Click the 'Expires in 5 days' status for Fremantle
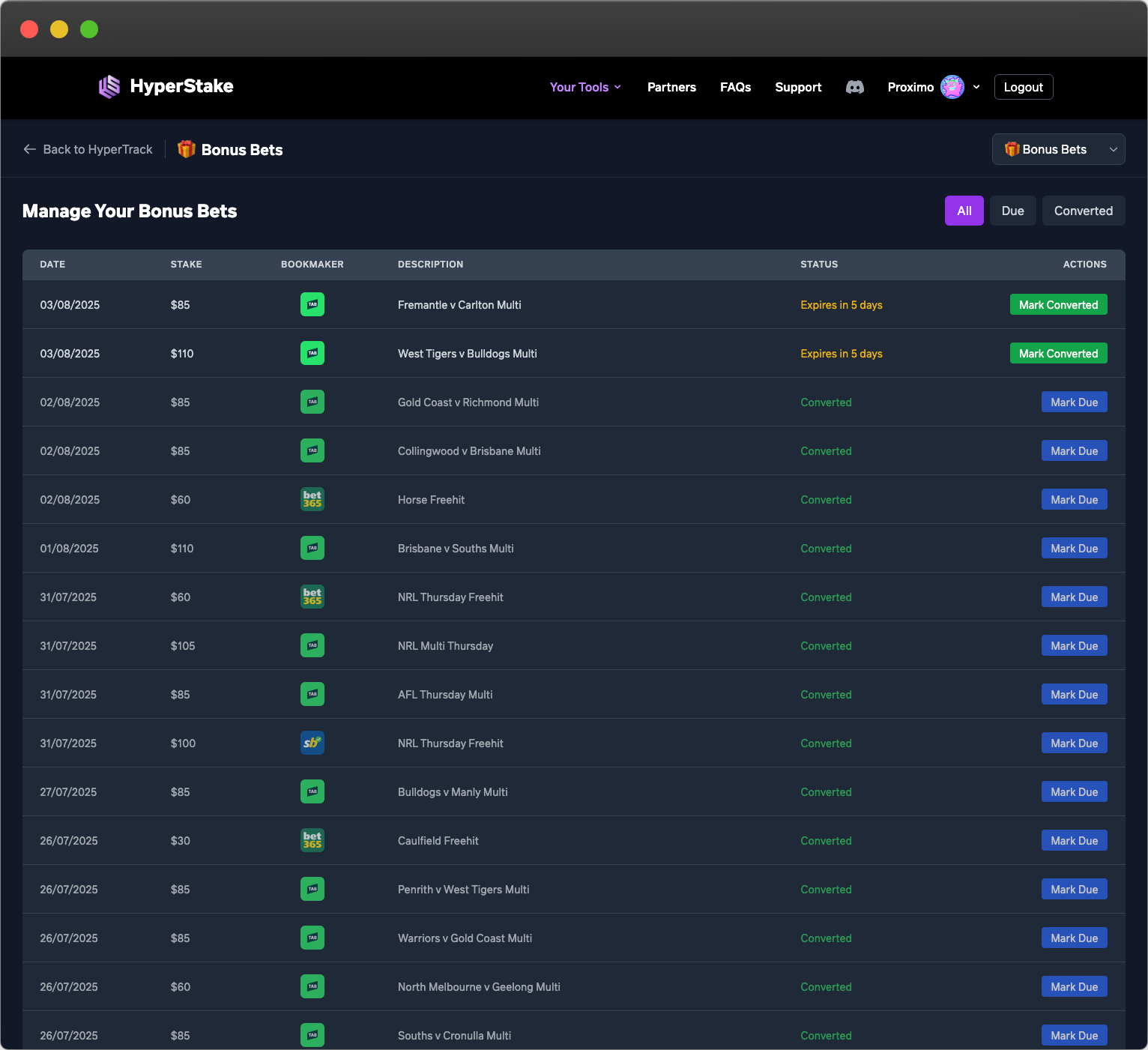The image size is (1148, 1050). tap(842, 305)
